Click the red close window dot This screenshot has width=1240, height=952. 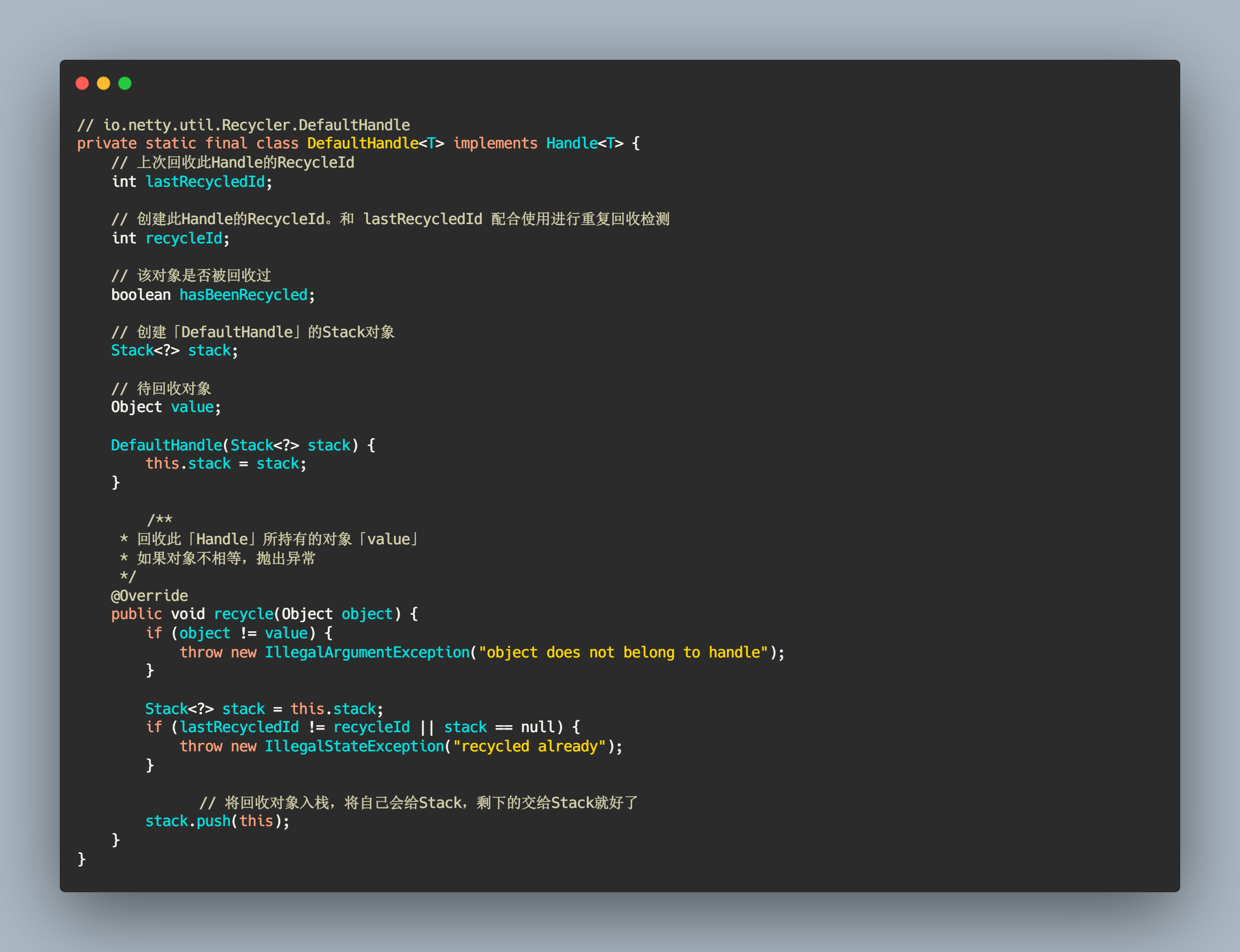pos(82,83)
